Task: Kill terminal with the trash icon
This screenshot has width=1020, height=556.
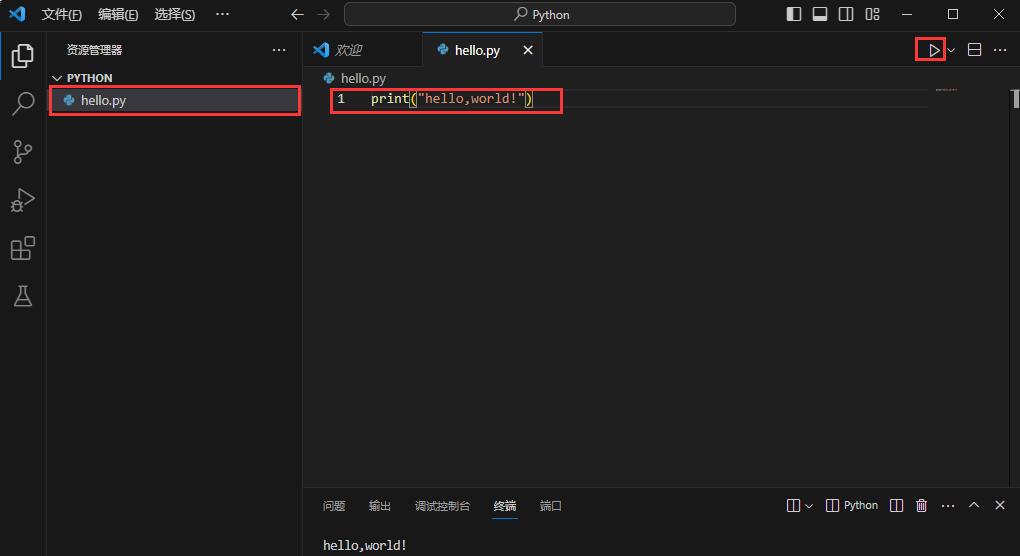Action: (922, 506)
